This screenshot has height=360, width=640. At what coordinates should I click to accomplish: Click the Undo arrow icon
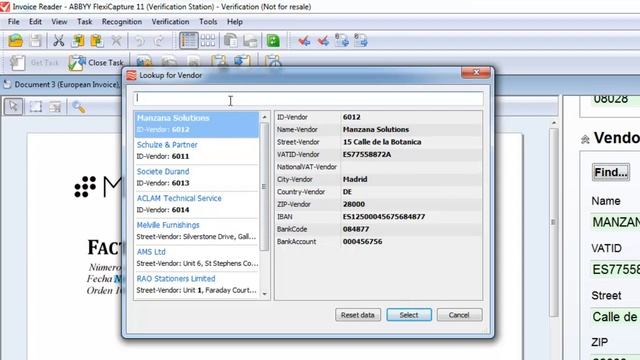point(140,41)
